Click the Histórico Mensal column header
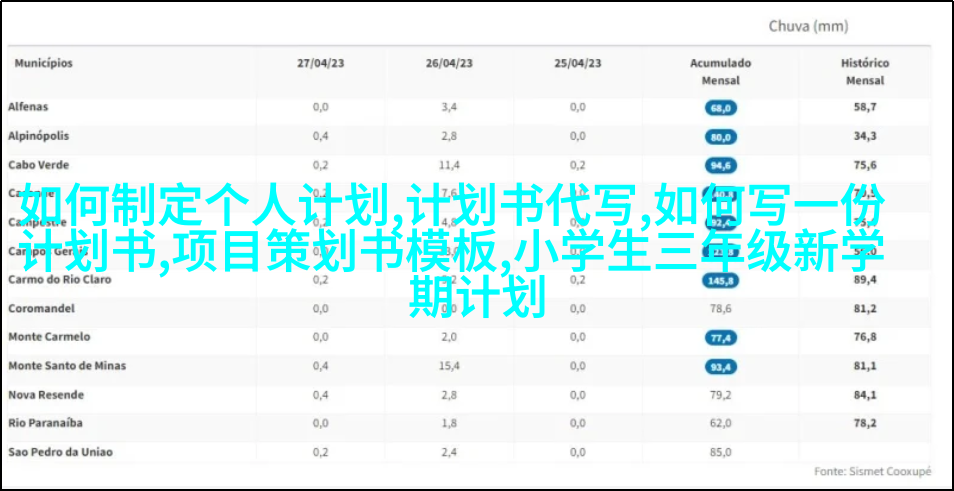This screenshot has height=491, width=954. tap(865, 72)
